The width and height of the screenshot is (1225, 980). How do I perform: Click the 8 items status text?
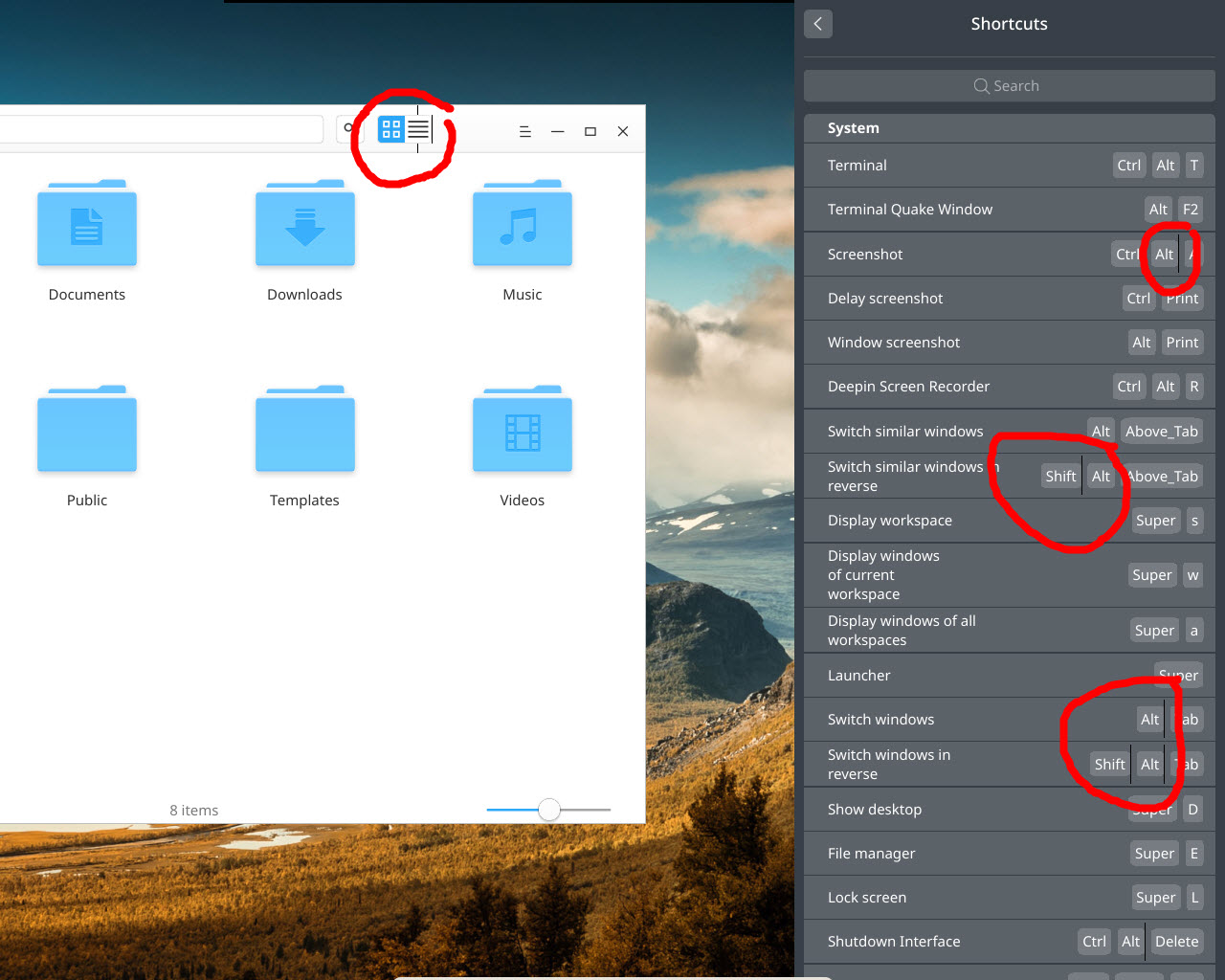(194, 811)
